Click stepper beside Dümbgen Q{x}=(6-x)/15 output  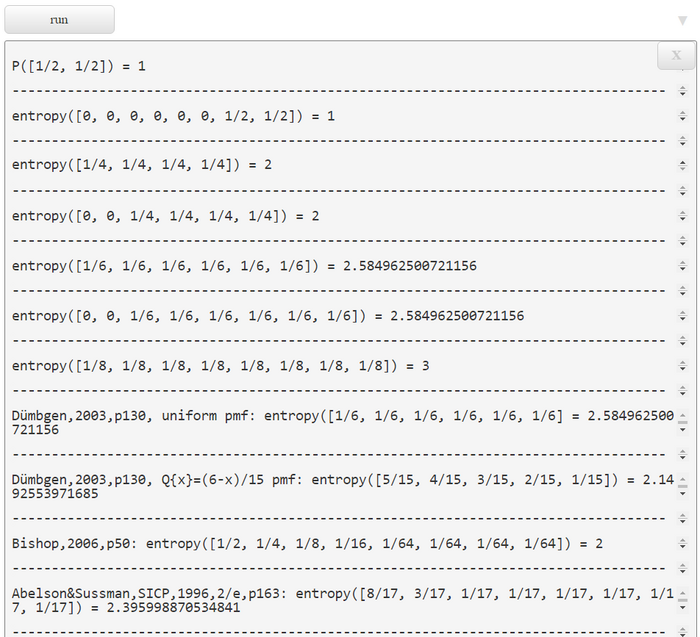[x=682, y=487]
